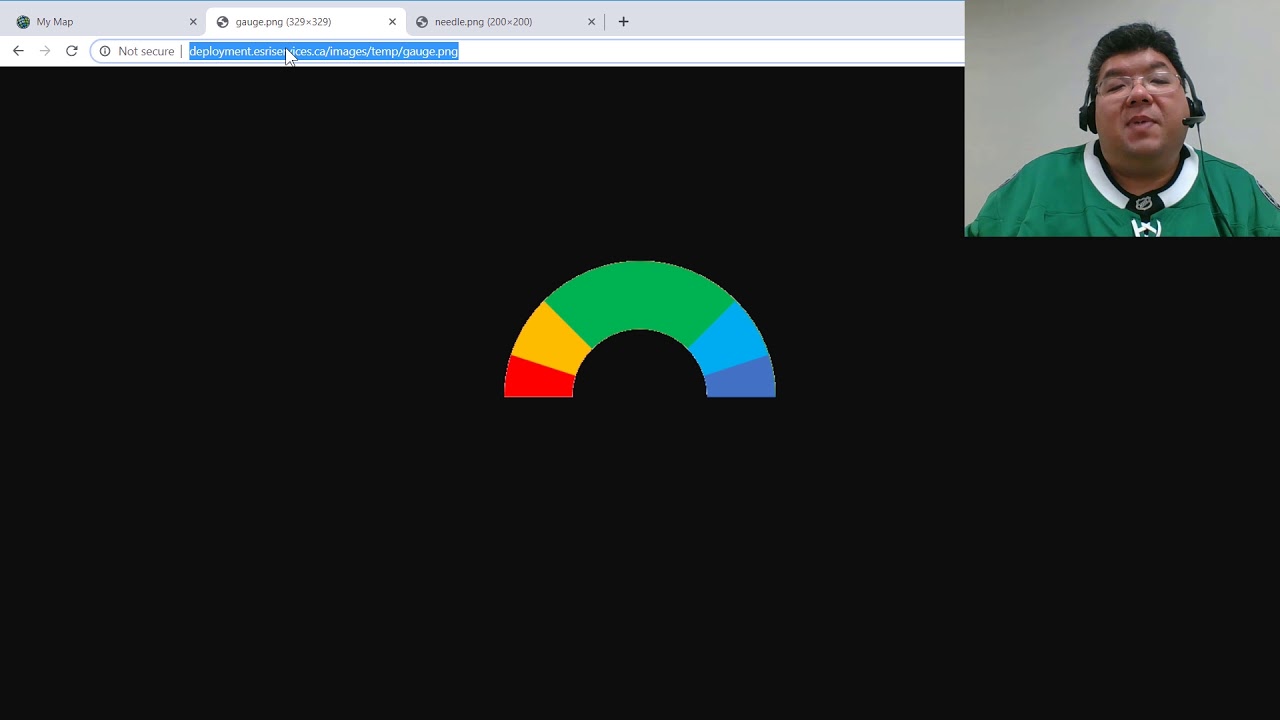Screen dimensions: 1280x720
Task: Click the Not secure info icon
Action: pos(105,51)
